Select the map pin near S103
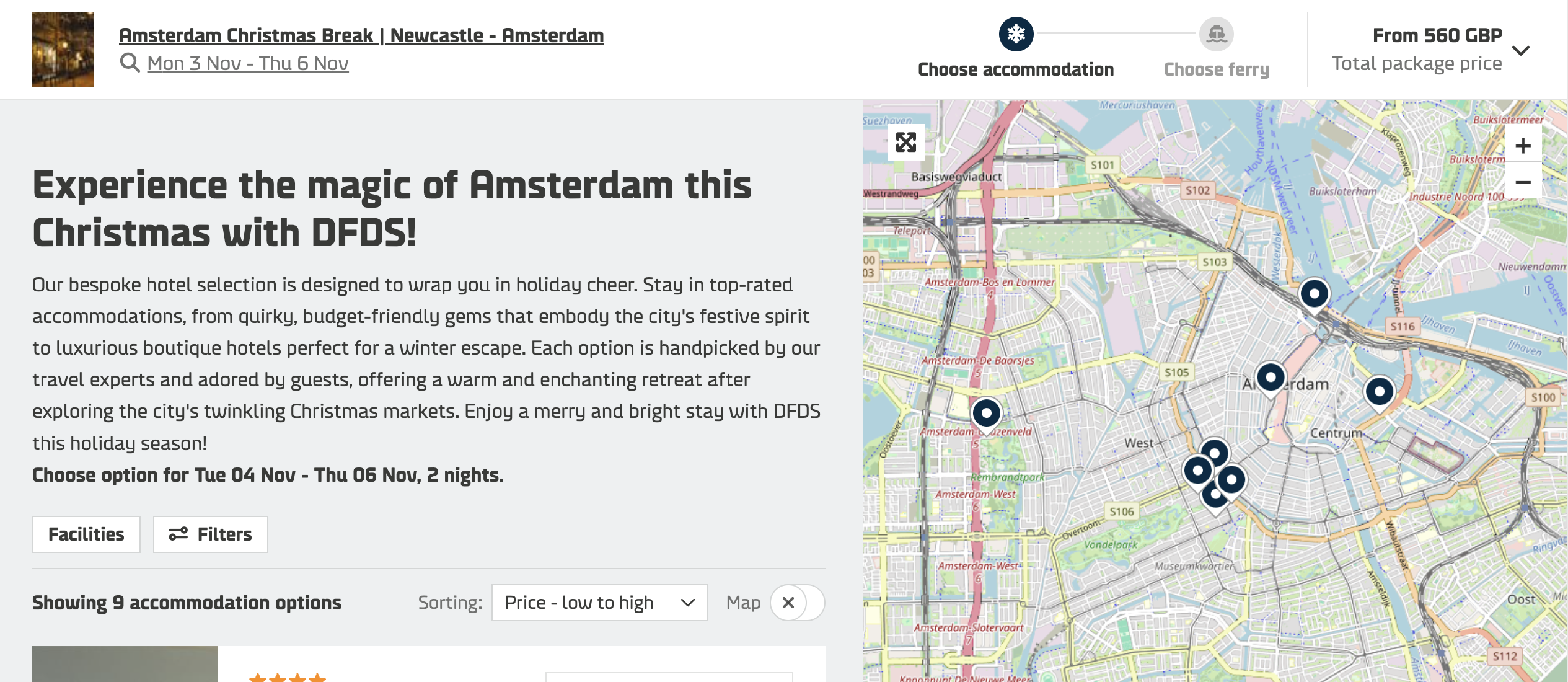 [x=1314, y=294]
